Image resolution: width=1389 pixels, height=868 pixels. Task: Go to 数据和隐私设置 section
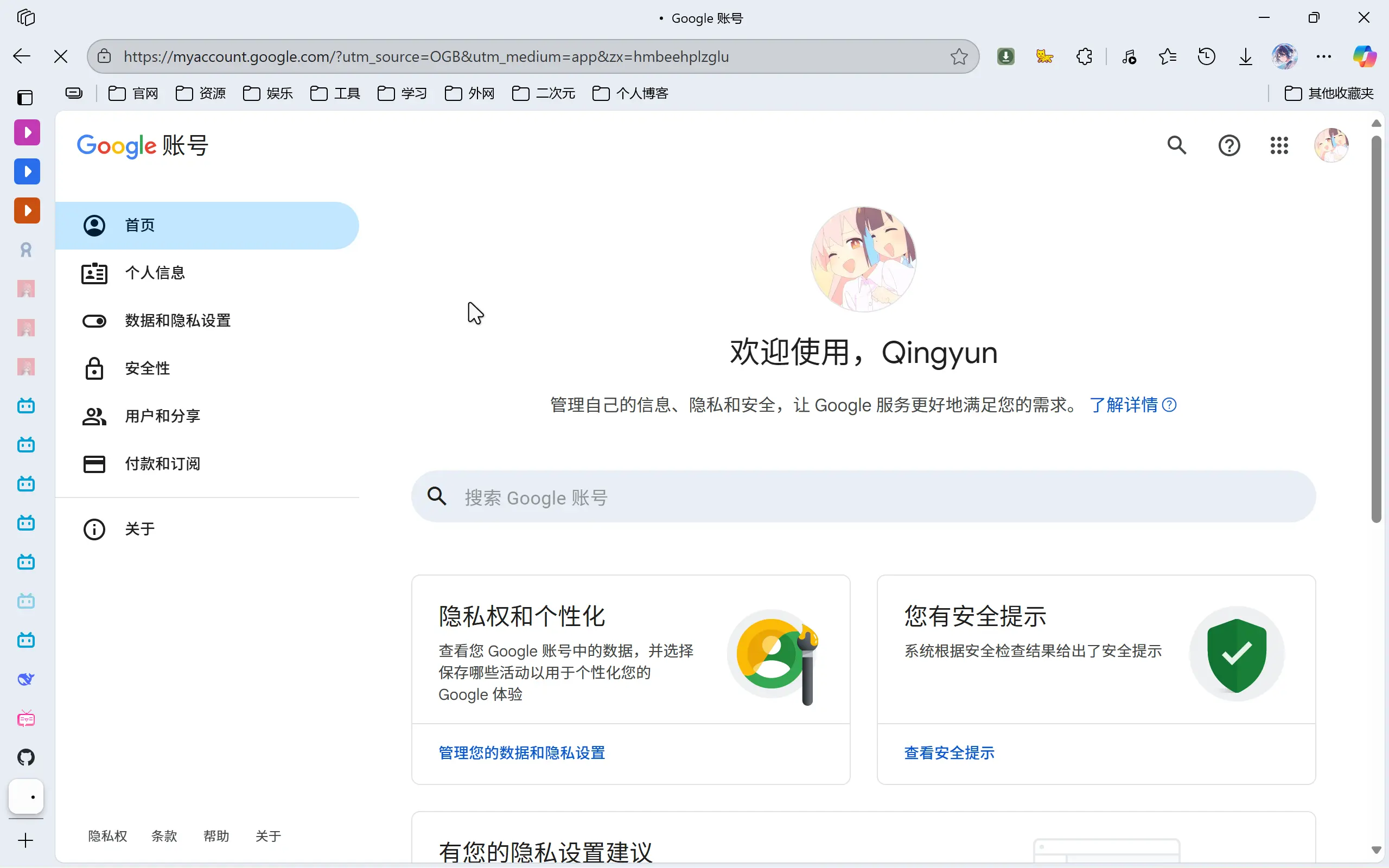coord(177,320)
